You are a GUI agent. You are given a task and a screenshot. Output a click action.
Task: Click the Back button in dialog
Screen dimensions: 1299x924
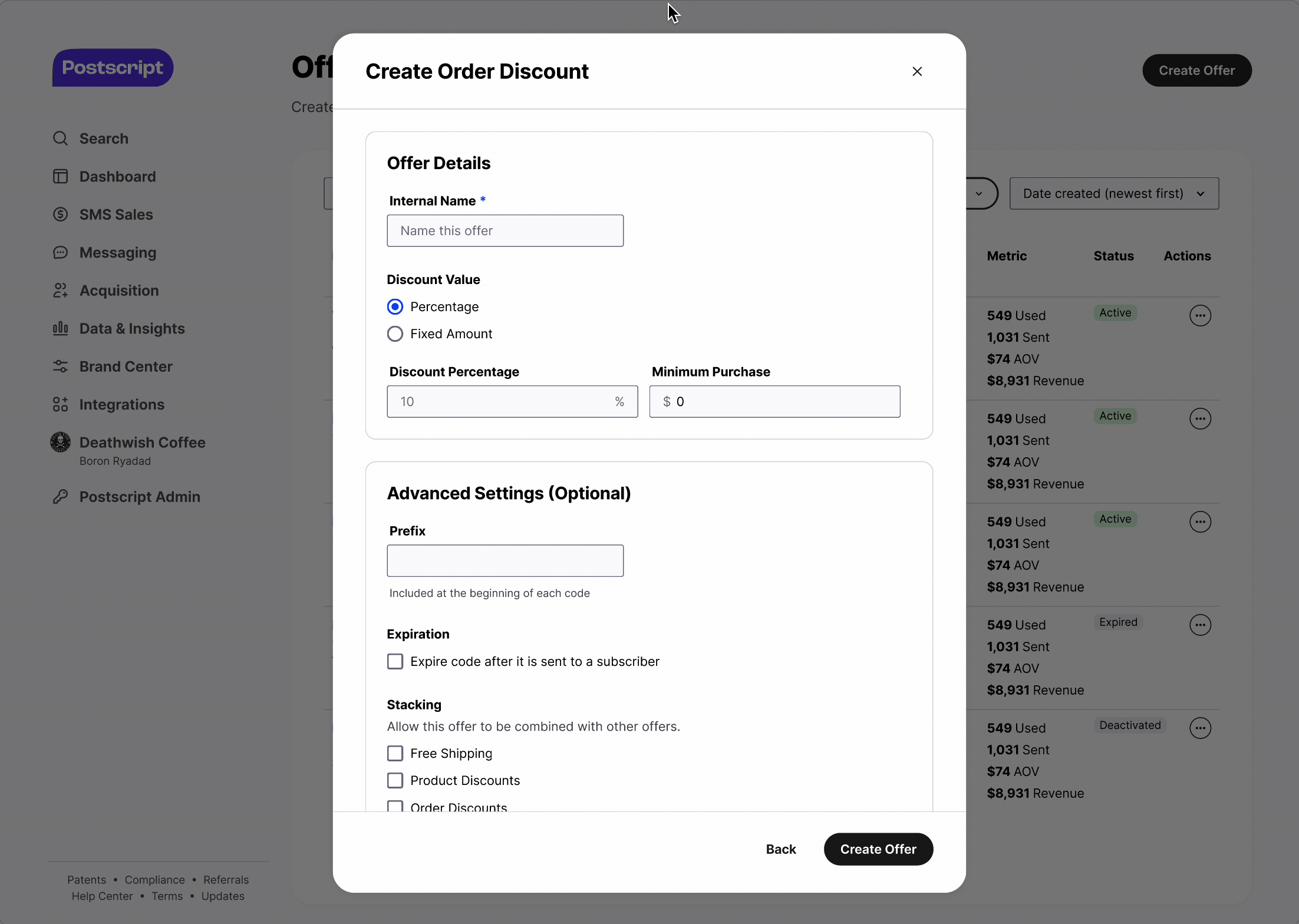click(x=780, y=849)
